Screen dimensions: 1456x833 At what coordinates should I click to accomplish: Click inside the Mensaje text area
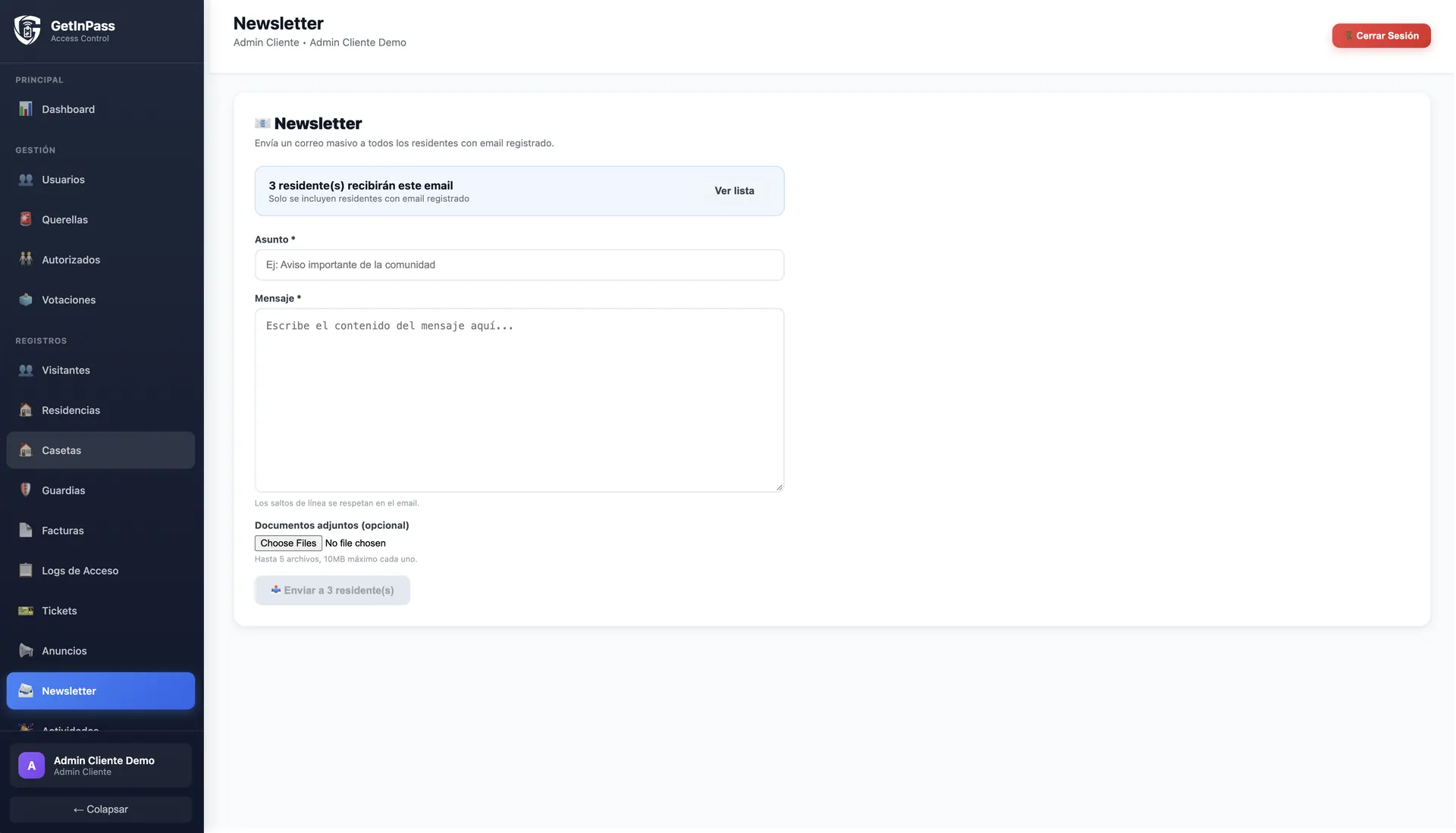[x=519, y=400]
